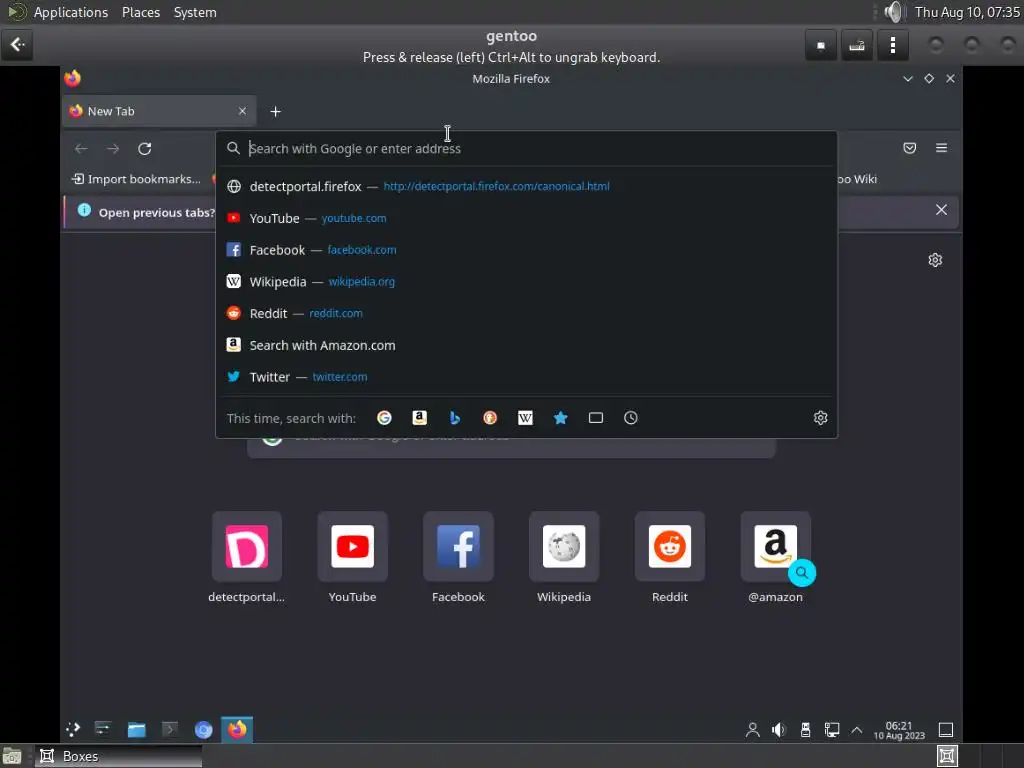Select the Reddit reddit.com suggestion
Screen dimensions: 1024x768
click(x=526, y=313)
